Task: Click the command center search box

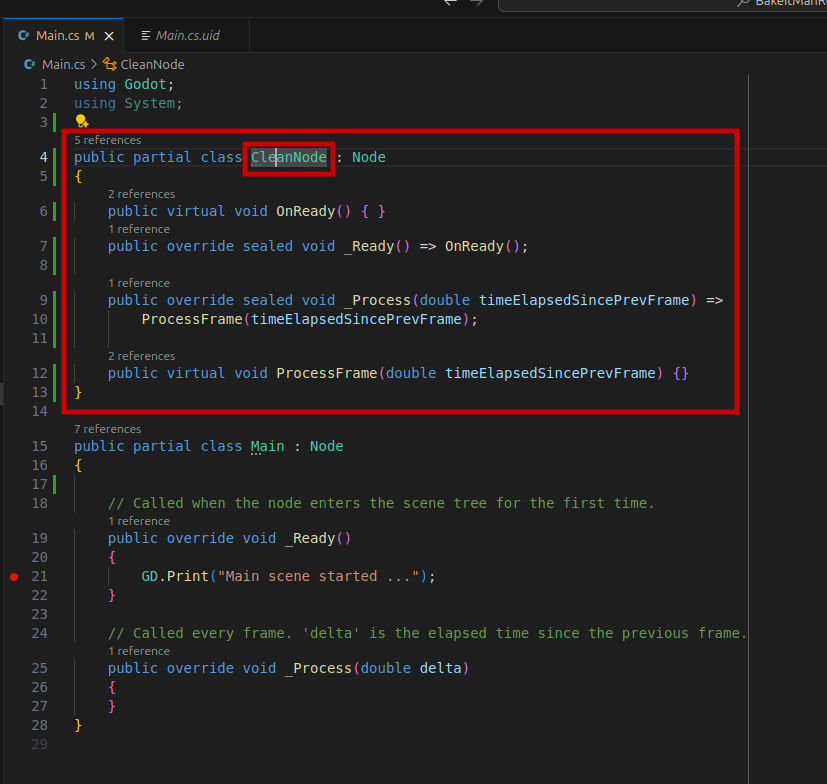Action: click(662, 4)
